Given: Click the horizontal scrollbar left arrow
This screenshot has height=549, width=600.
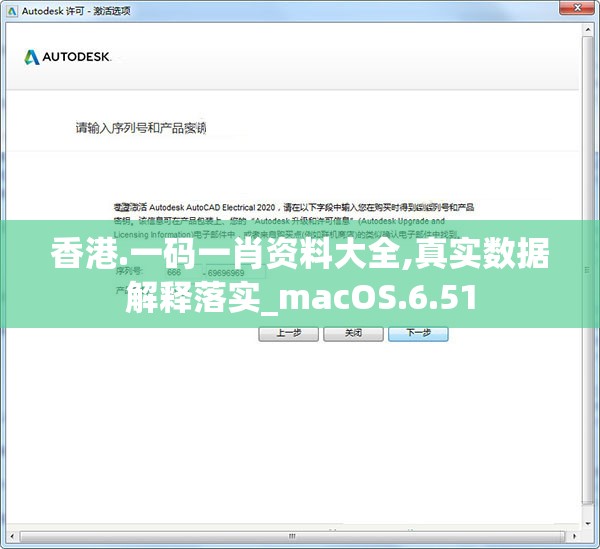Looking at the screenshot, I should tap(12, 536).
